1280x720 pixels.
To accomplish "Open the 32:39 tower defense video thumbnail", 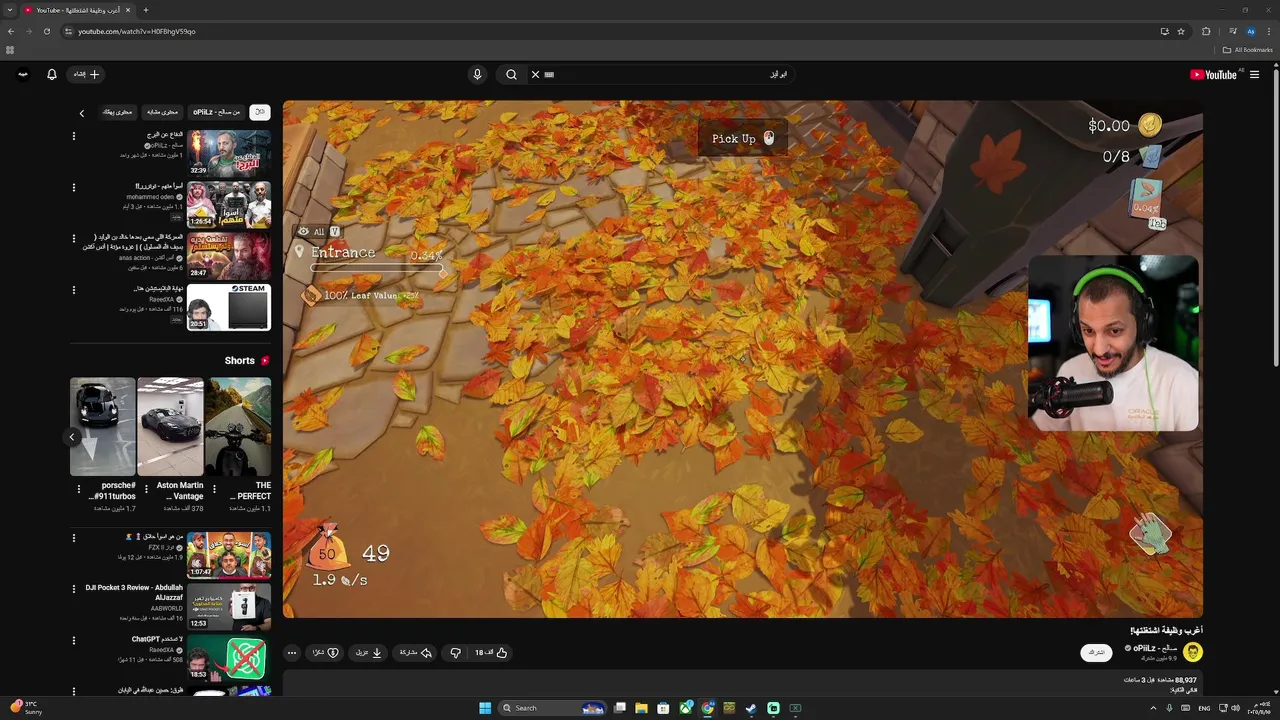I will 229,152.
